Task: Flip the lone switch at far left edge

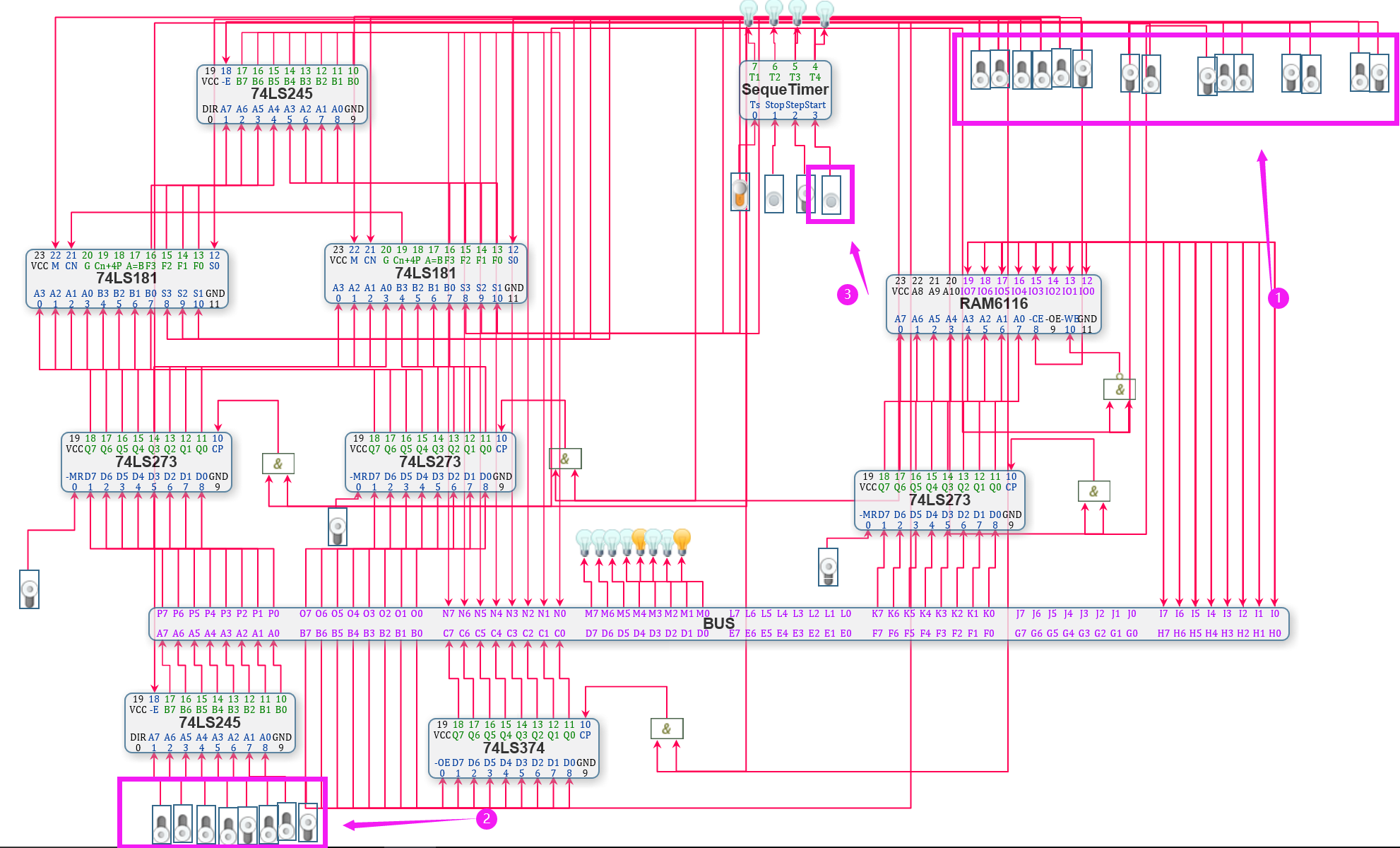Action: [29, 589]
